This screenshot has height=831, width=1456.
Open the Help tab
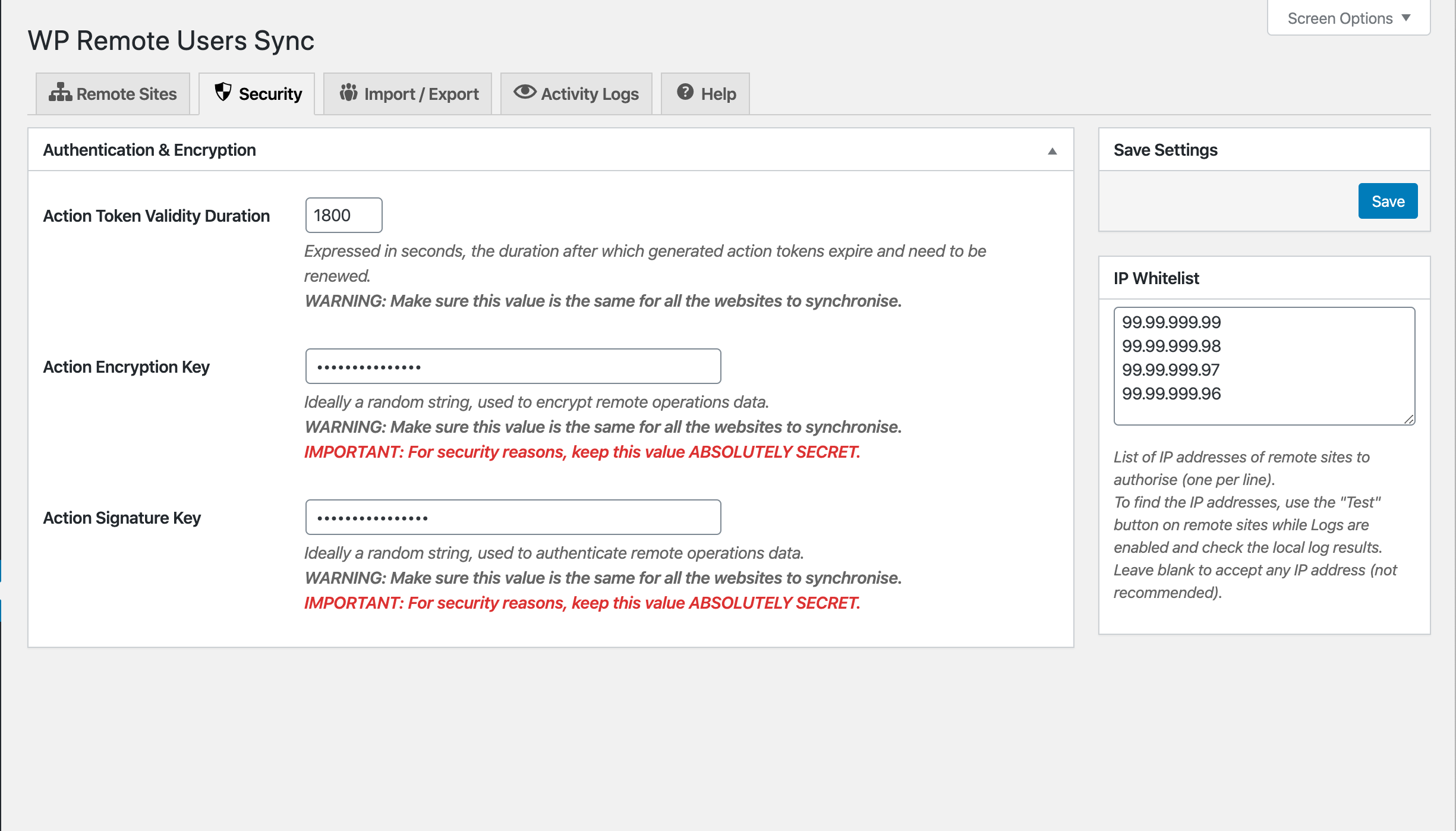(x=705, y=94)
